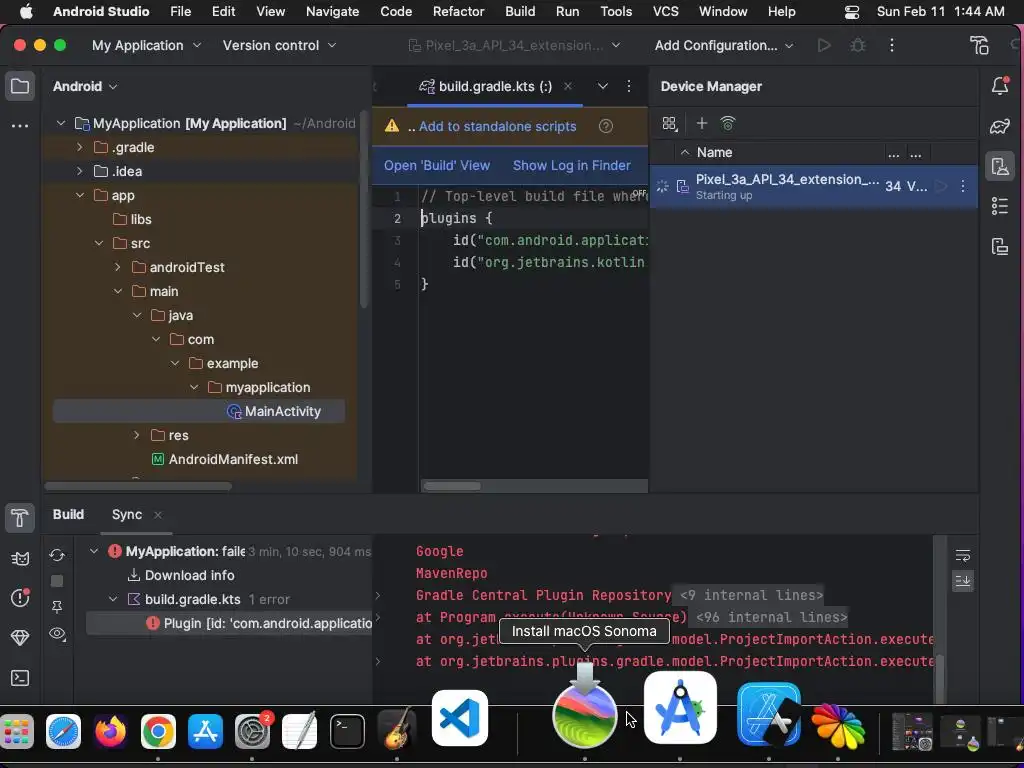Open macOS Control Center in menu bar

(852, 12)
